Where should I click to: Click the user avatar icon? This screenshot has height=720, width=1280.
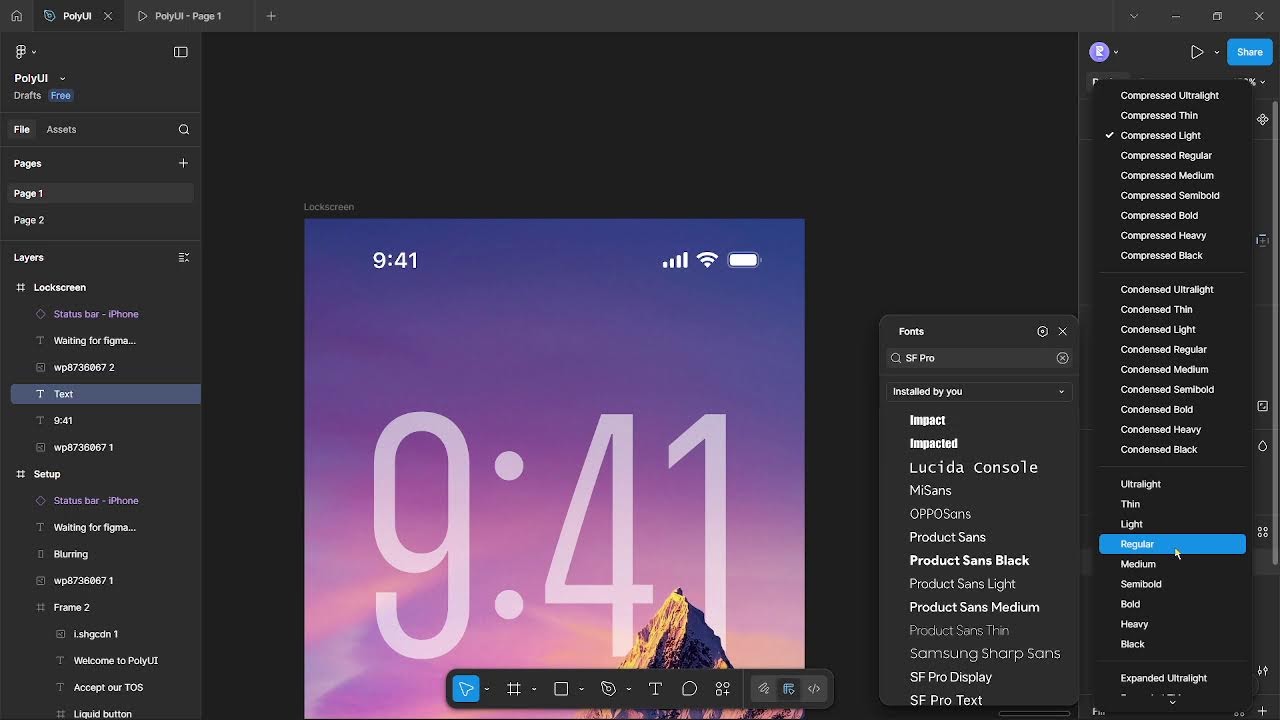point(1099,52)
